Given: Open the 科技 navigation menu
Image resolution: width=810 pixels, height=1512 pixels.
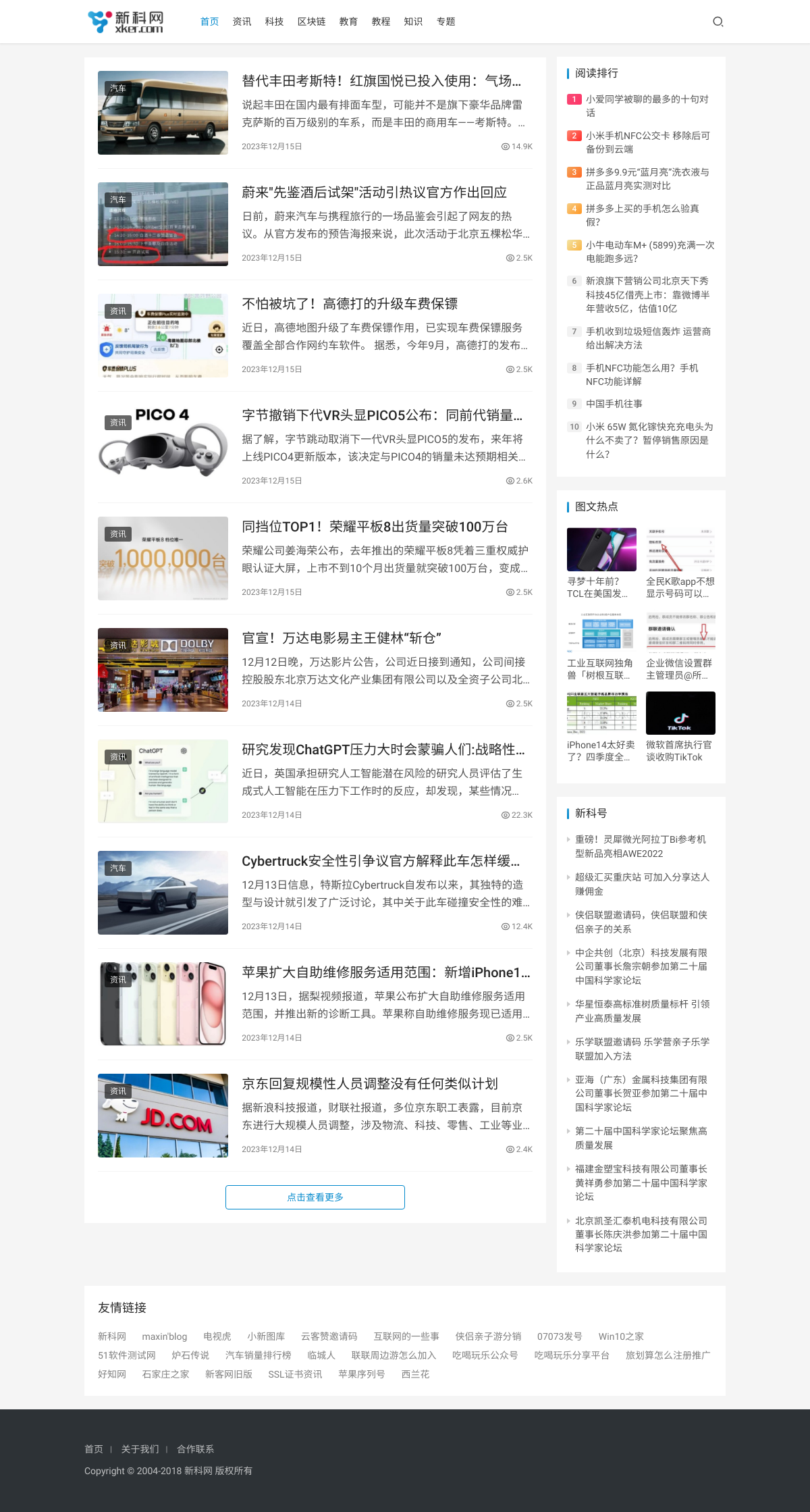Looking at the screenshot, I should 274,22.
